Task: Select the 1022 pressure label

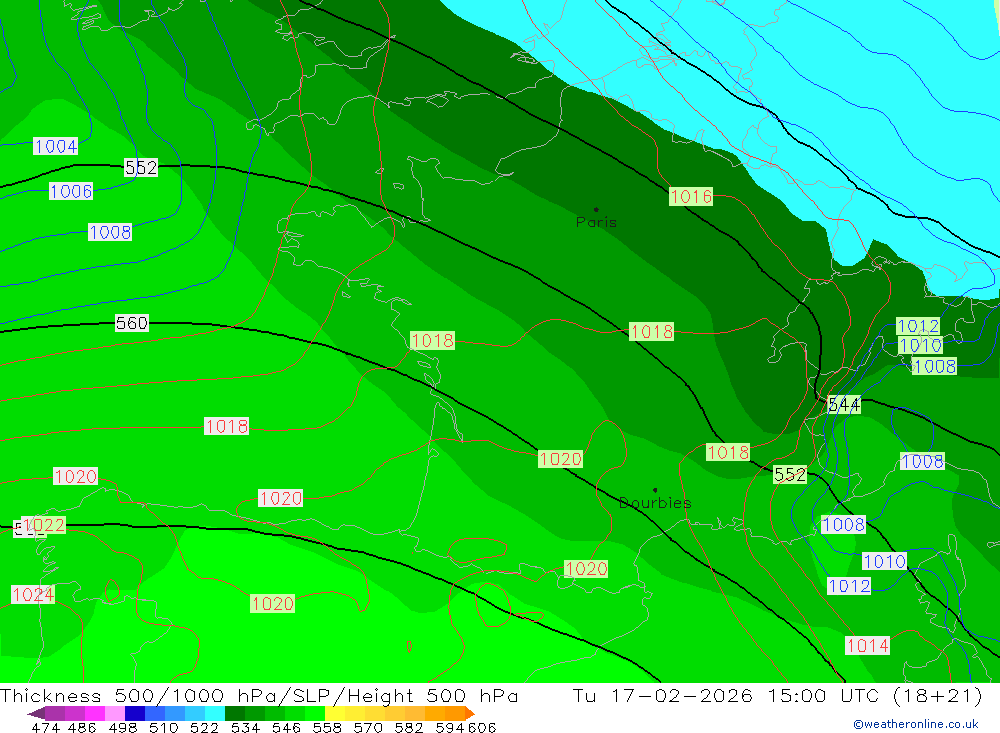Action: pos(44,525)
